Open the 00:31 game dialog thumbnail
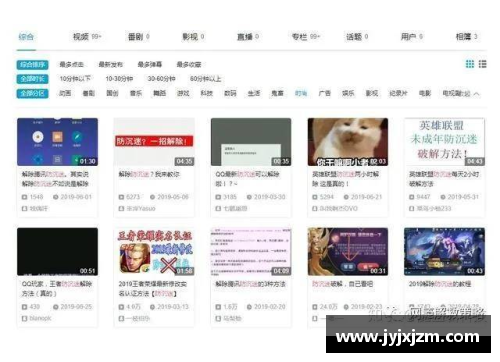The width and height of the screenshot is (500, 362). tap(348, 252)
